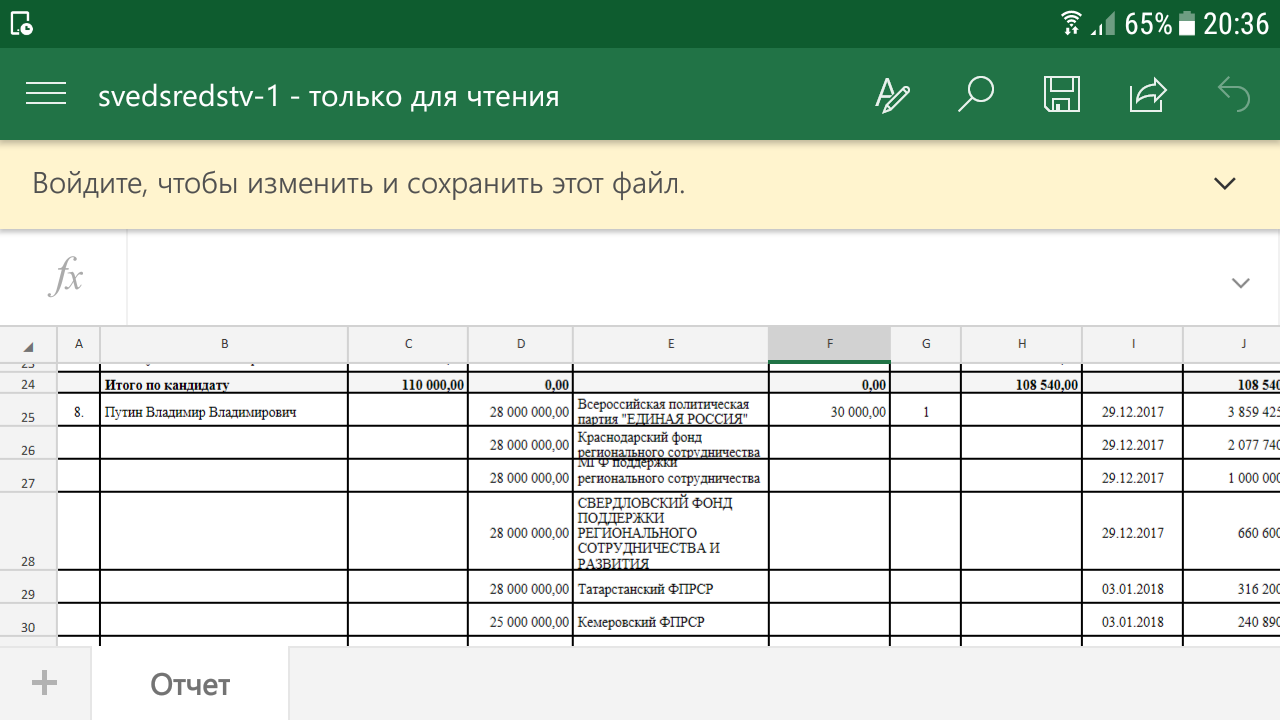1280x720 pixels.
Task: Expand the formula bar chevron
Action: (1241, 283)
